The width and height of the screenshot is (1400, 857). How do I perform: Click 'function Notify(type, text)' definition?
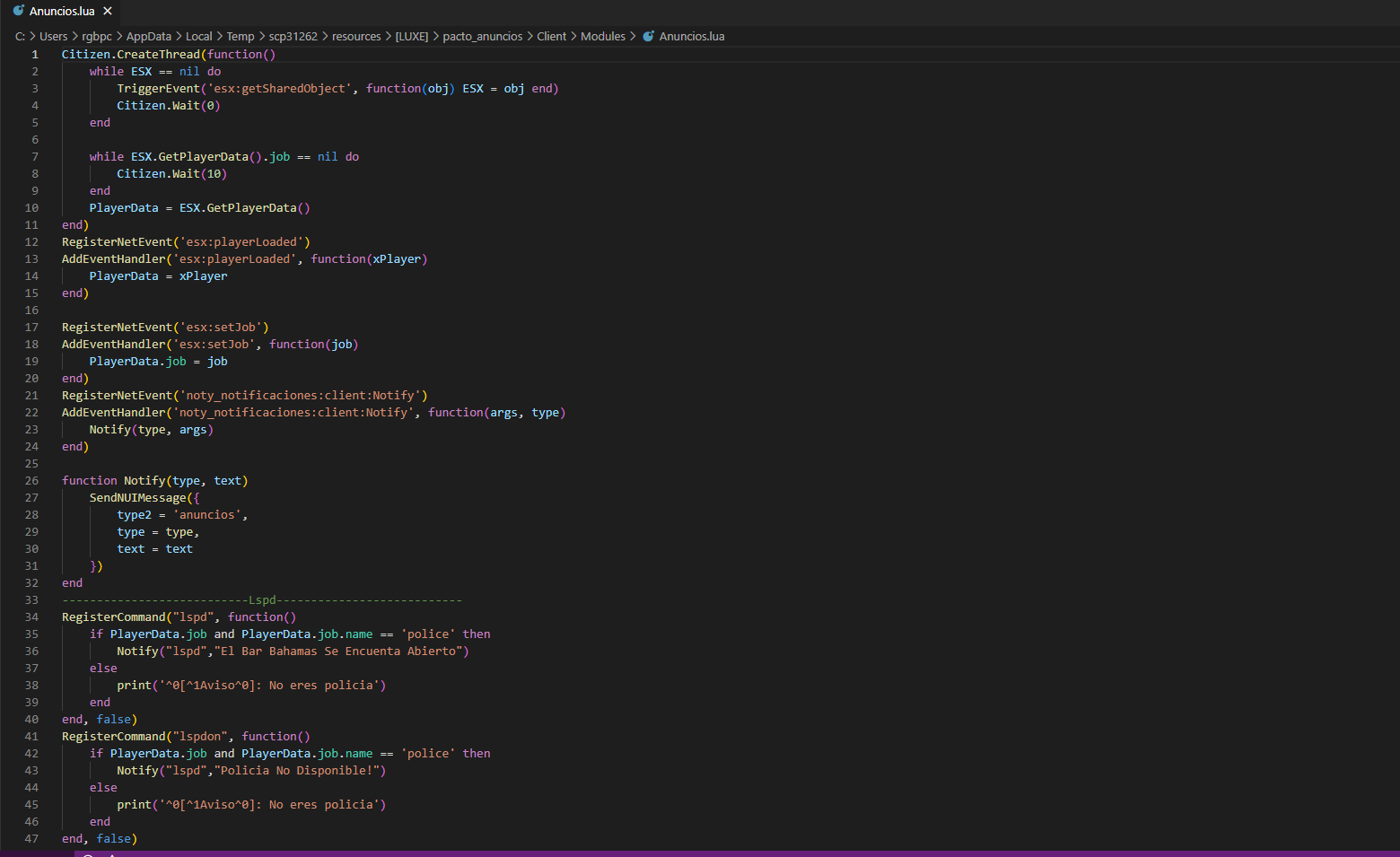pos(155,480)
